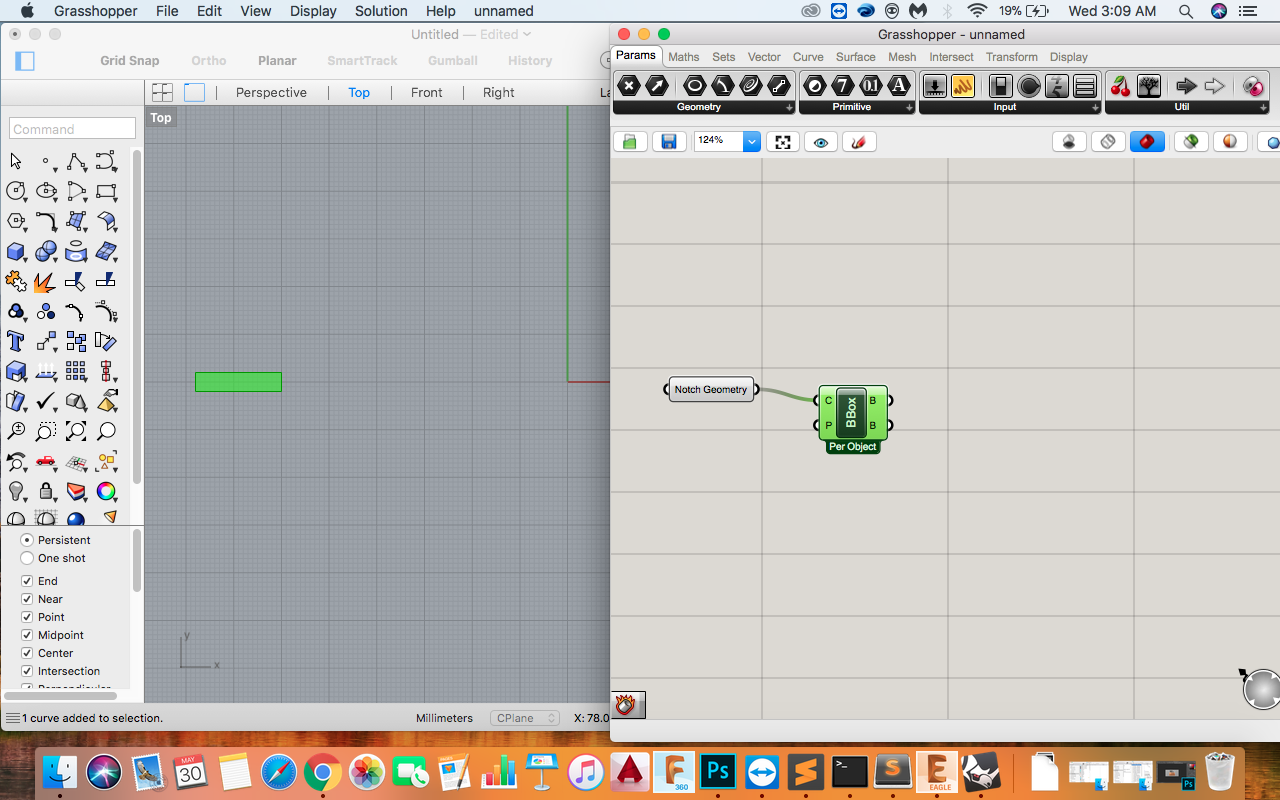Screen dimensions: 1280x800
Task: Select the Boolean union spheres tool
Action: [46, 251]
